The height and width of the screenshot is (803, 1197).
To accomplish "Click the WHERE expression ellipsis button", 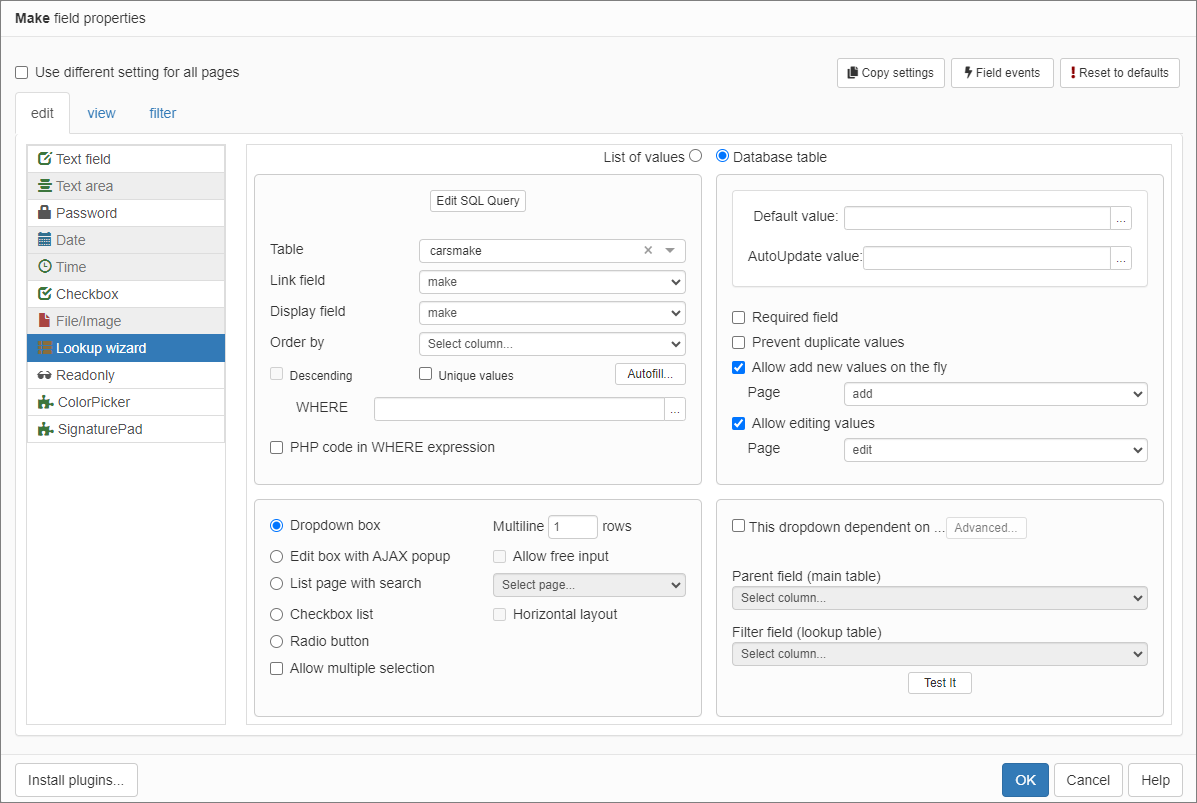I will [x=675, y=408].
